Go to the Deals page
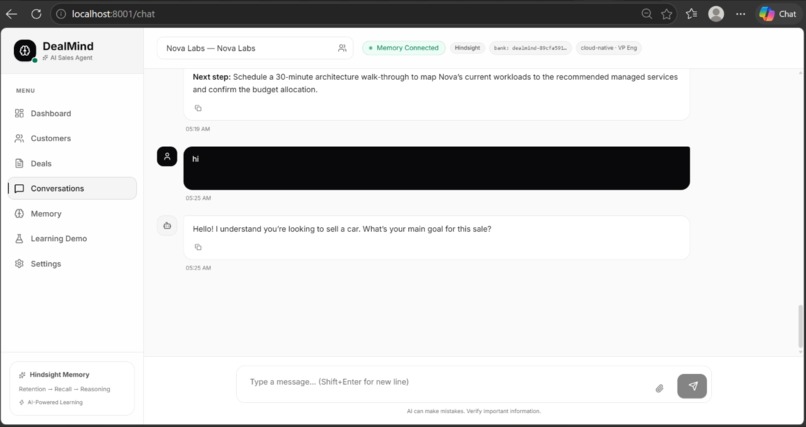Screen dimensions: 806x427 [x=72, y=163]
